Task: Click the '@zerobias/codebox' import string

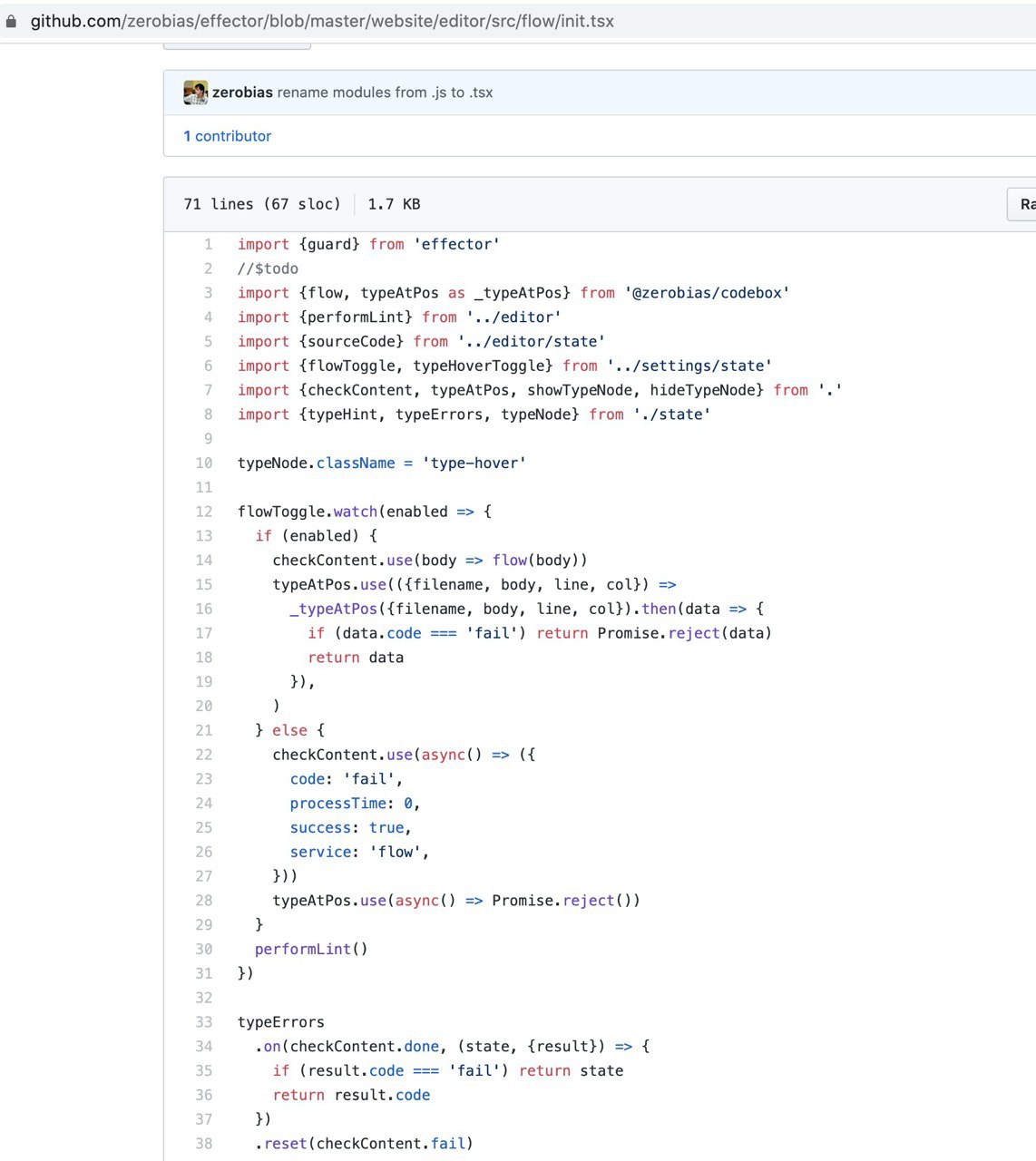Action: coord(707,293)
